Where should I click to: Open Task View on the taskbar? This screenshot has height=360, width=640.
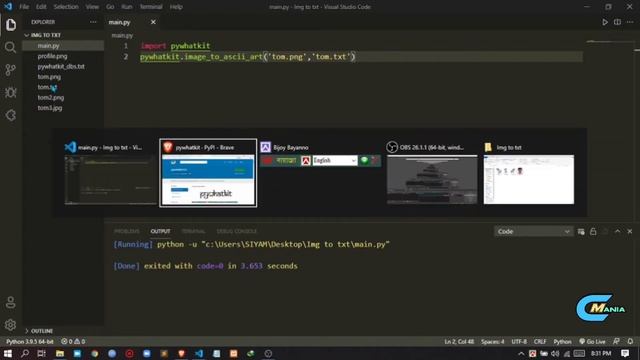pyautogui.click(x=42, y=353)
